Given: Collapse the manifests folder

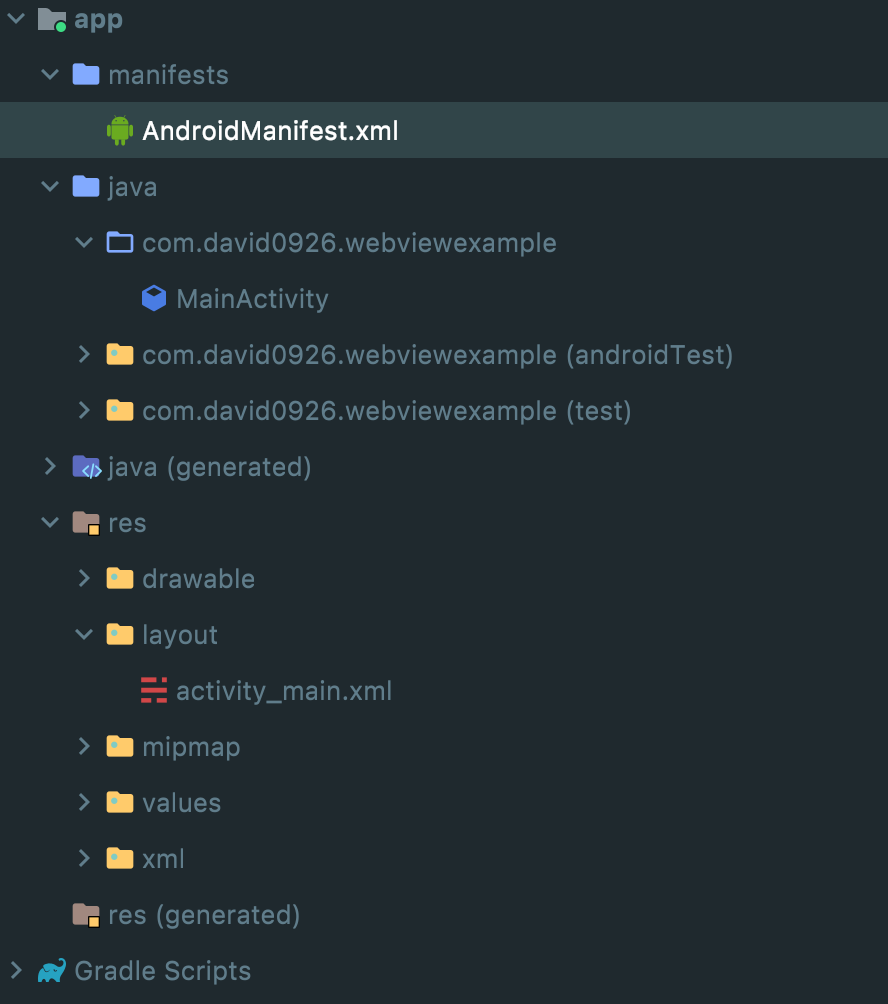Looking at the screenshot, I should tap(50, 75).
